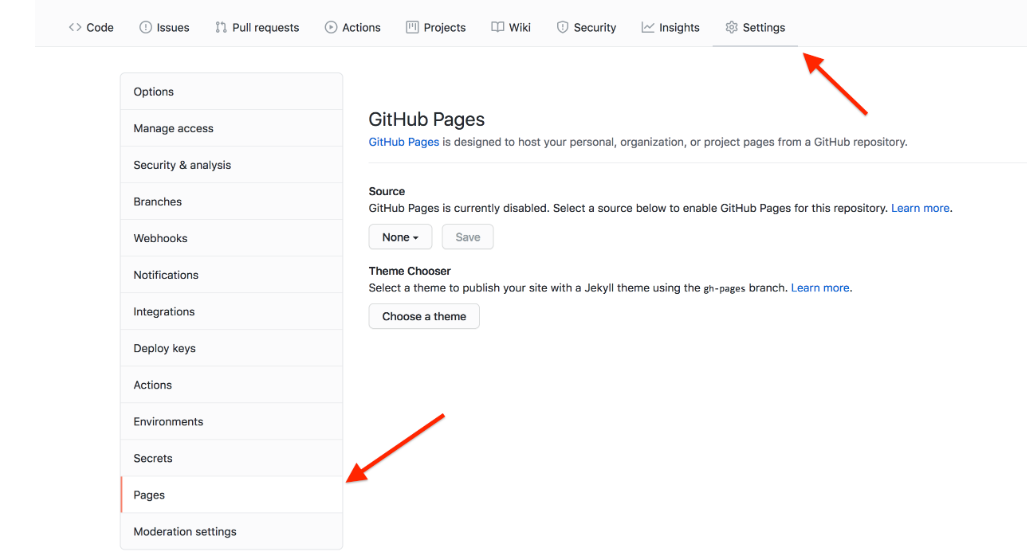The width and height of the screenshot is (1027, 553).
Task: Open Webhooks settings
Action: click(x=231, y=238)
